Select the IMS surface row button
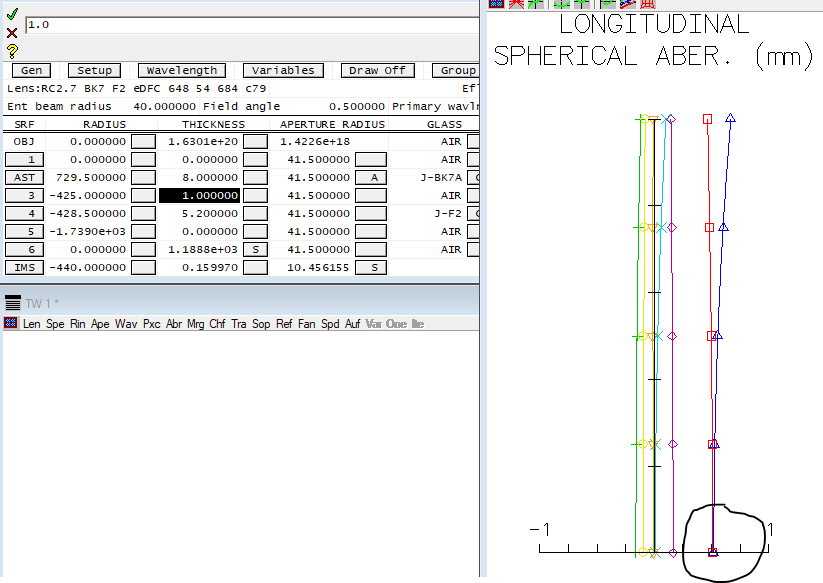Screen dimensions: 823x583 24,268
